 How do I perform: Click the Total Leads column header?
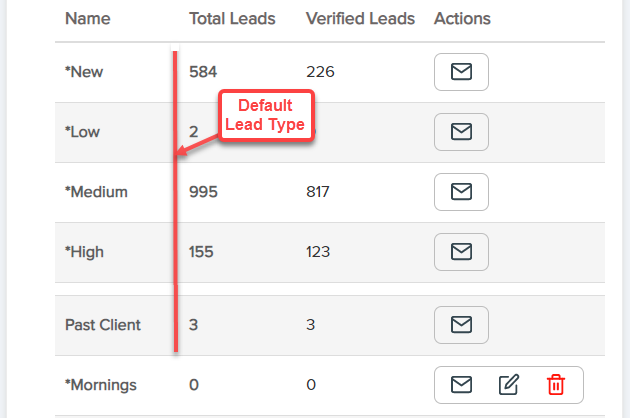233,19
